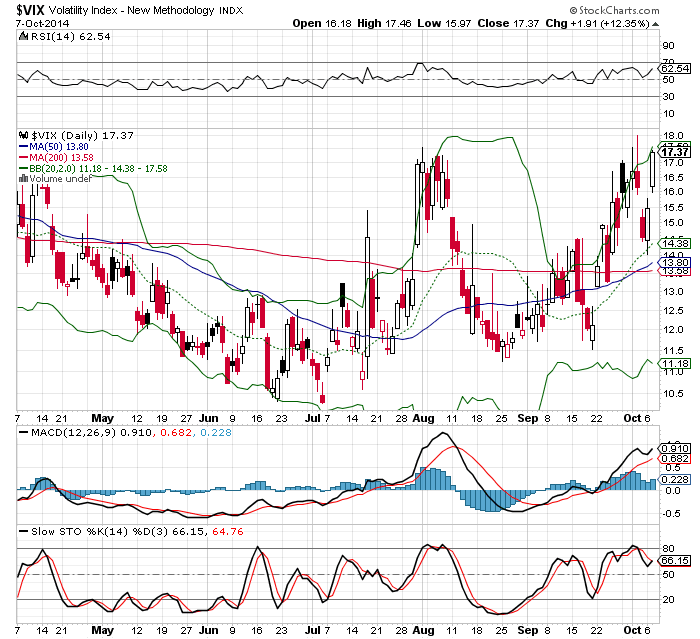Screen dimensions: 700x639
Task: Click the 66.15 stochastic value tag
Action: click(x=675, y=560)
